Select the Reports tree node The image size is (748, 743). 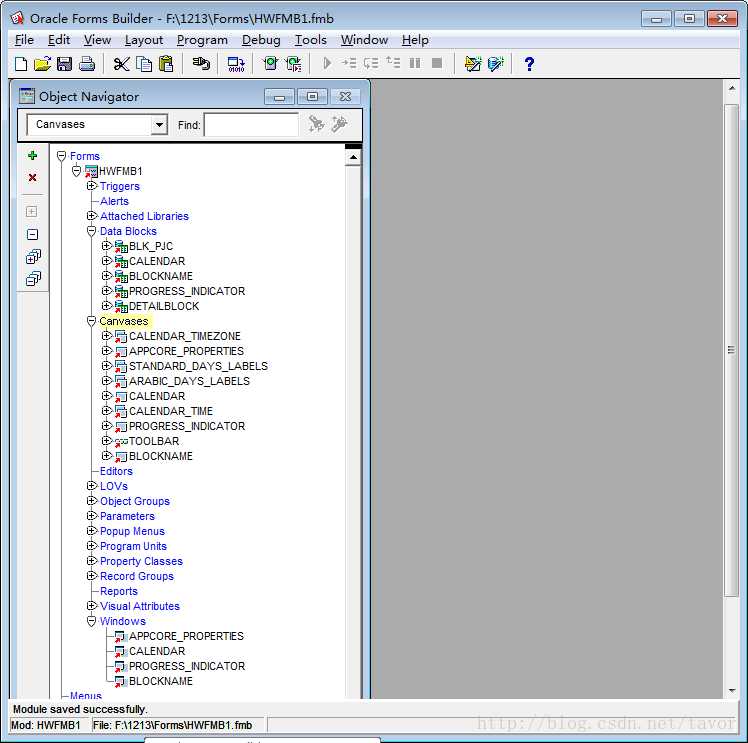(119, 591)
